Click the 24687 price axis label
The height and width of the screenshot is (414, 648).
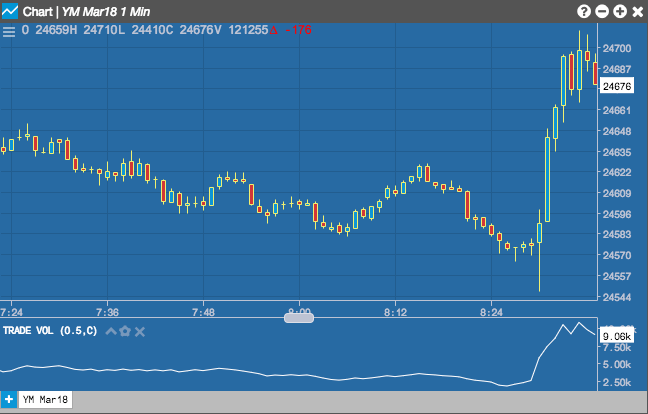tap(617, 69)
